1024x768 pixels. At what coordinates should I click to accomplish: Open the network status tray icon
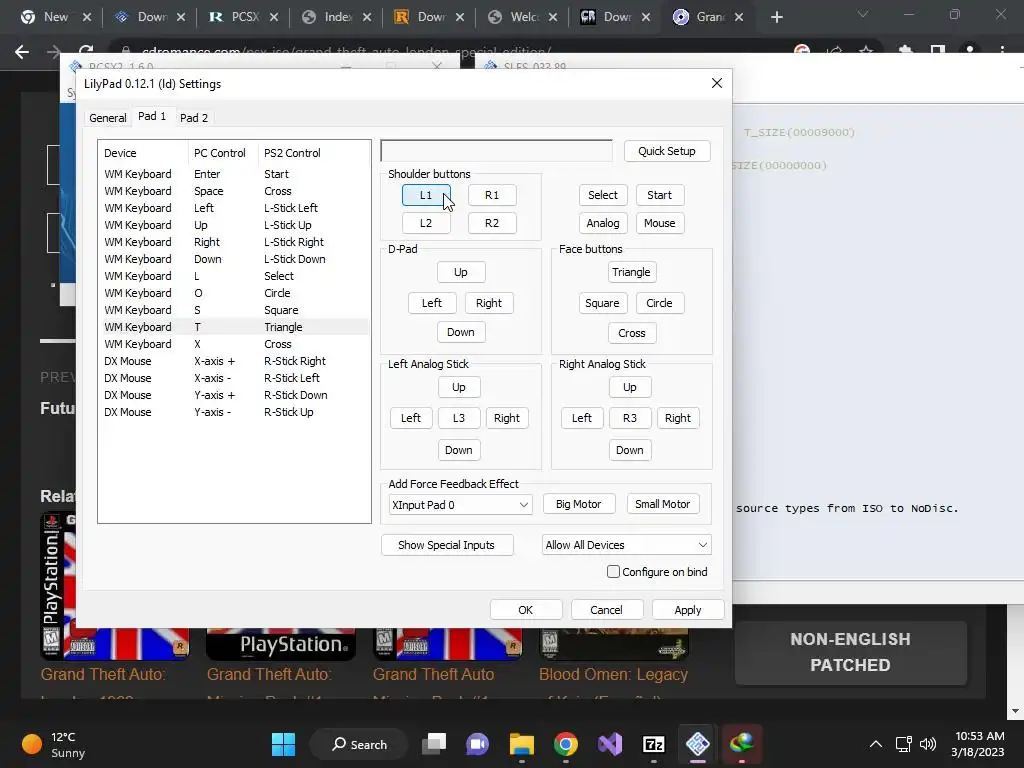904,744
